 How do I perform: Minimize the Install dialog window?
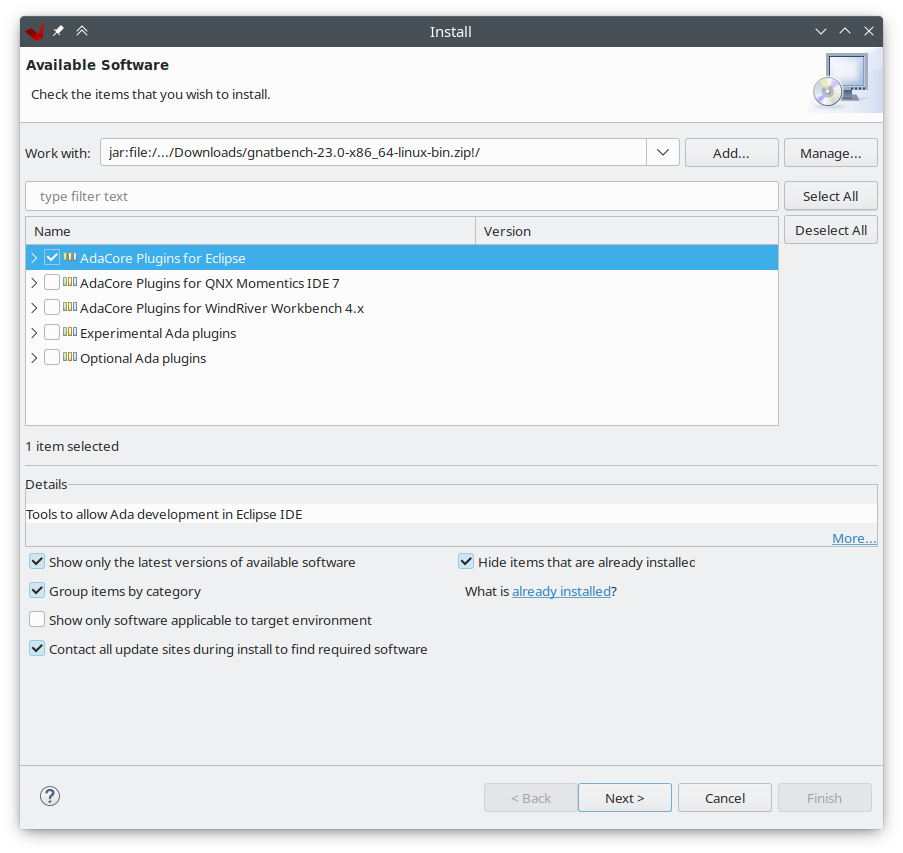point(821,31)
